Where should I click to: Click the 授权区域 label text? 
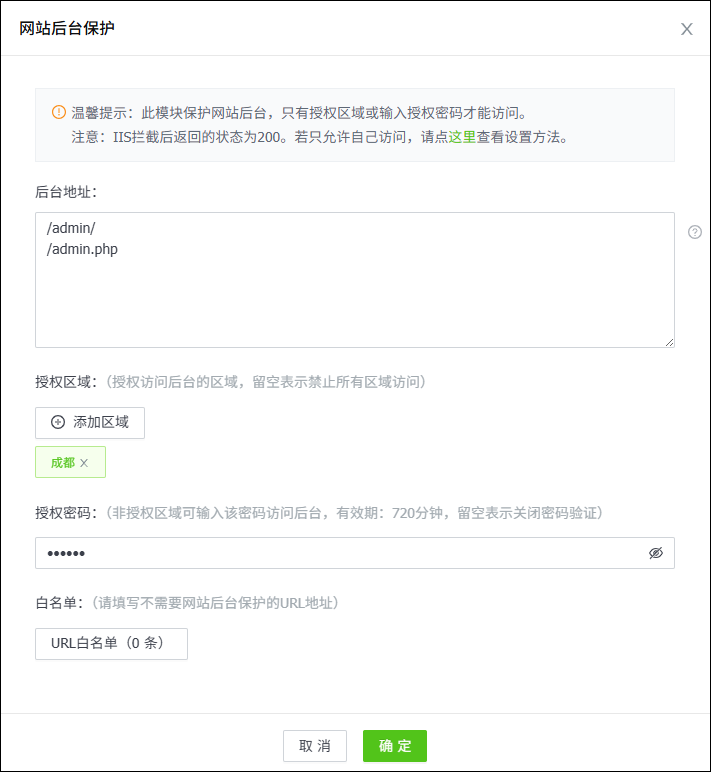[64, 382]
